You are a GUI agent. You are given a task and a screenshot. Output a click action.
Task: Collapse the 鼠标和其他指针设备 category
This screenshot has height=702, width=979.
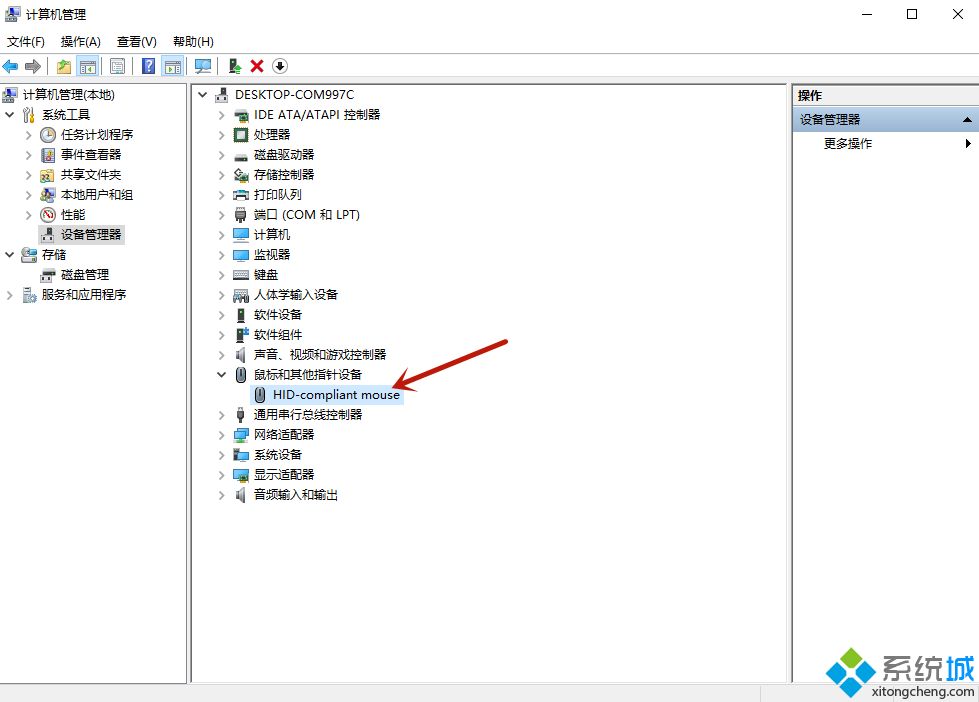click(x=222, y=374)
